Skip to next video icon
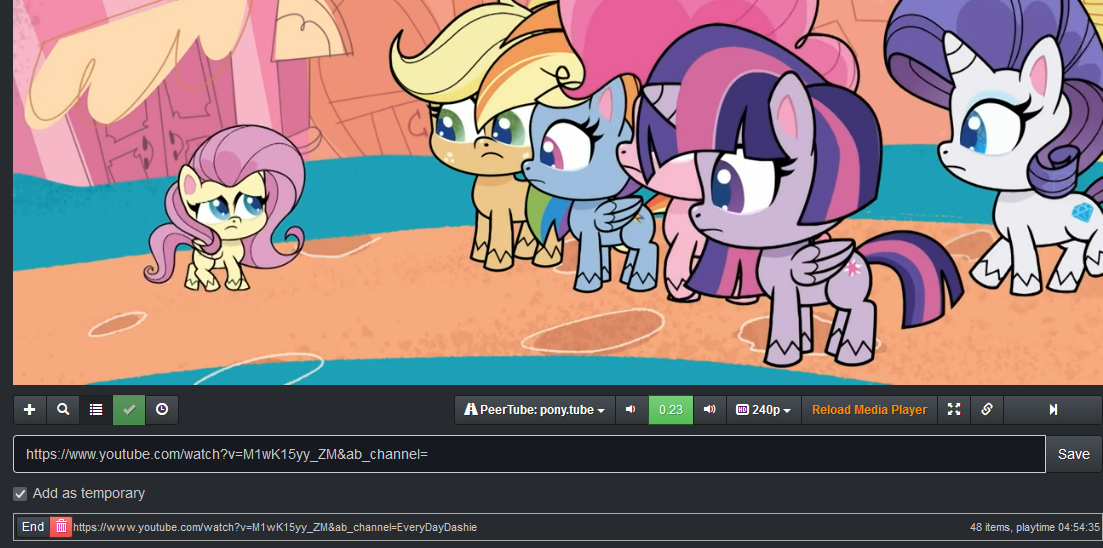1103x548 pixels. coord(1053,409)
